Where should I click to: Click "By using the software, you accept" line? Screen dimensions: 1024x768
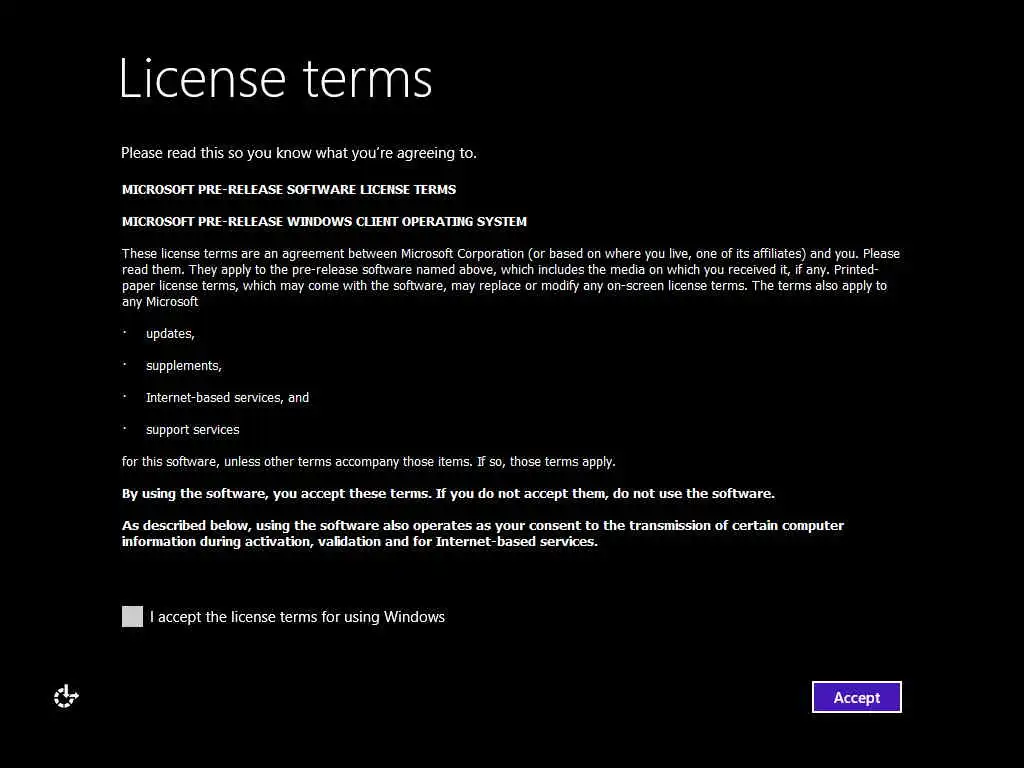click(448, 494)
